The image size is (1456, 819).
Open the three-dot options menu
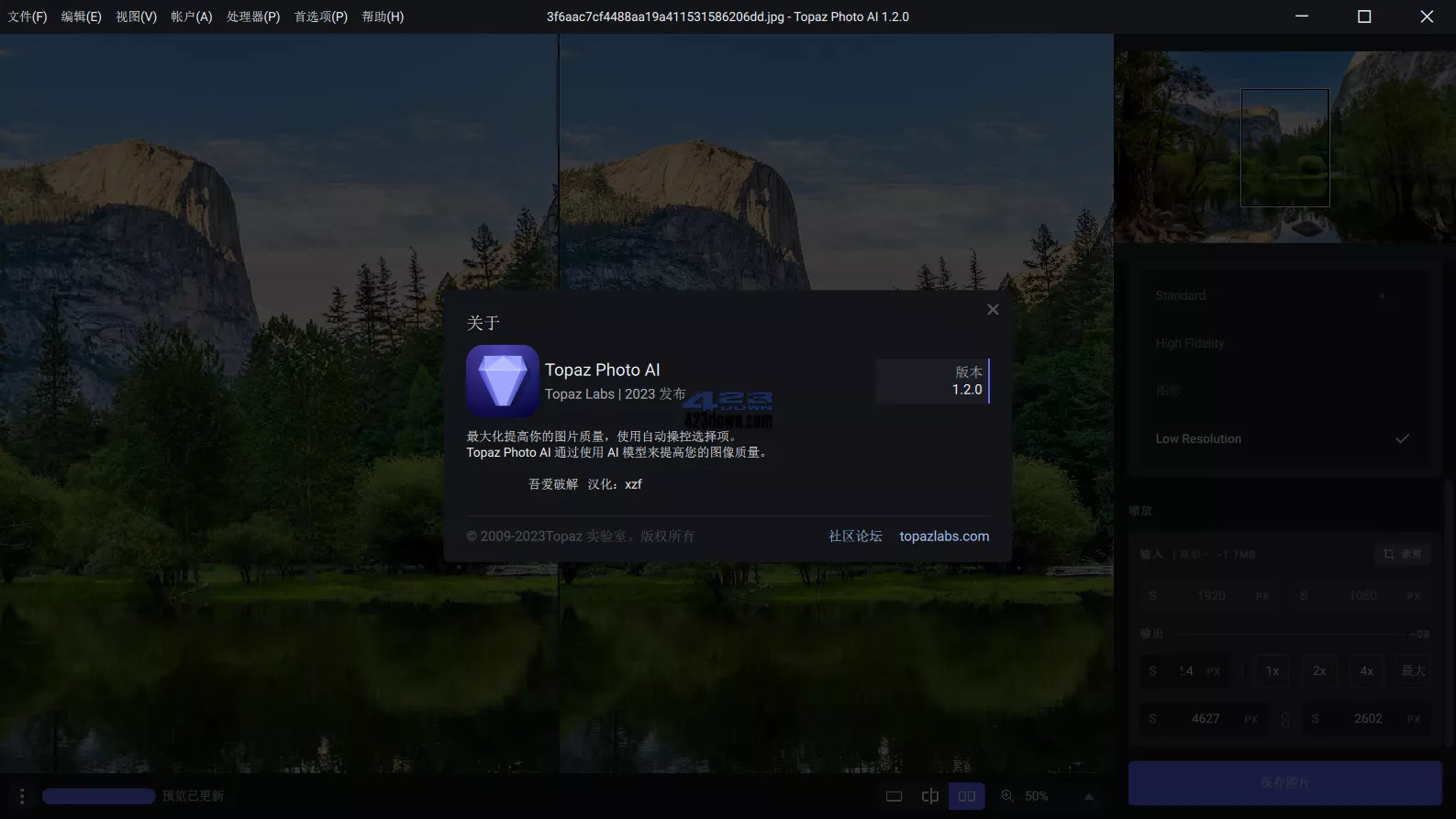click(22, 796)
